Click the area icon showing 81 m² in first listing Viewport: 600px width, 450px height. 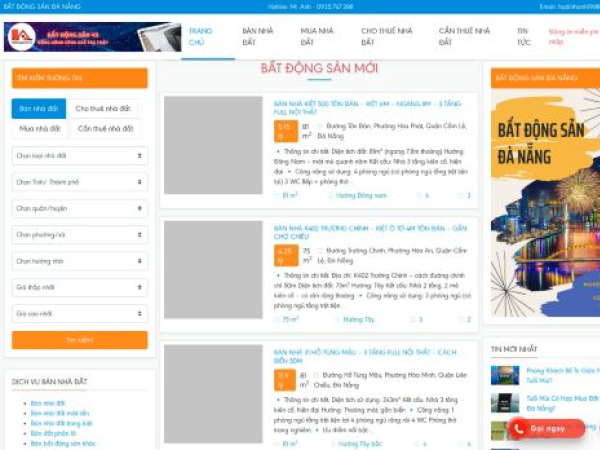click(277, 195)
